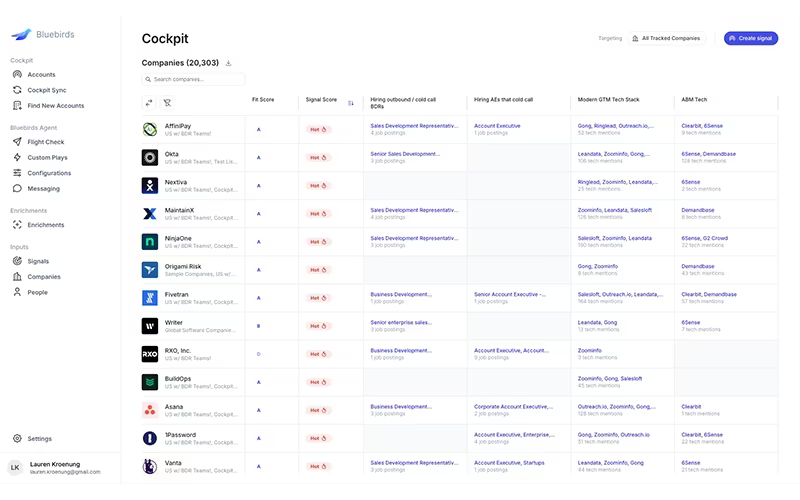The image size is (800, 500).
Task: Open Asana Corporate Account Executive postings
Action: click(x=513, y=407)
